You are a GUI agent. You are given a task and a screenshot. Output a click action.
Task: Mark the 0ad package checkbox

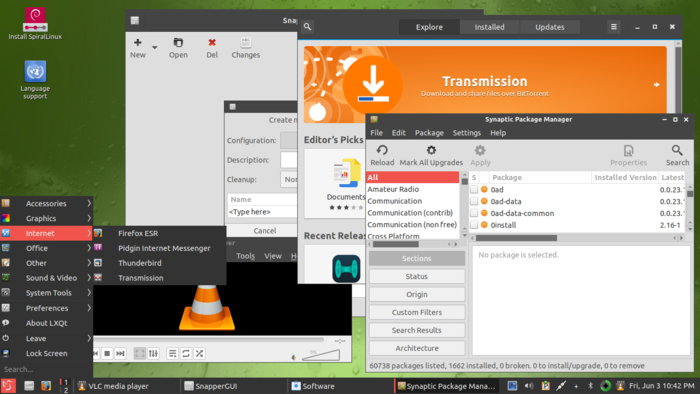tap(474, 190)
